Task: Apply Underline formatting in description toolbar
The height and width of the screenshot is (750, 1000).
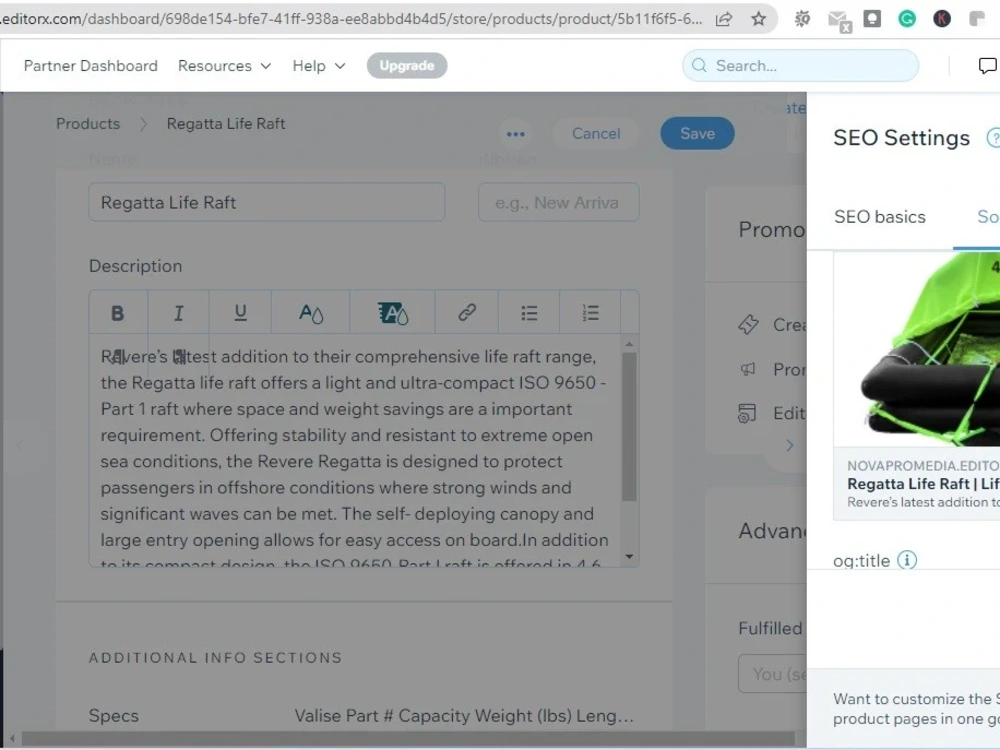Action: coord(240,312)
